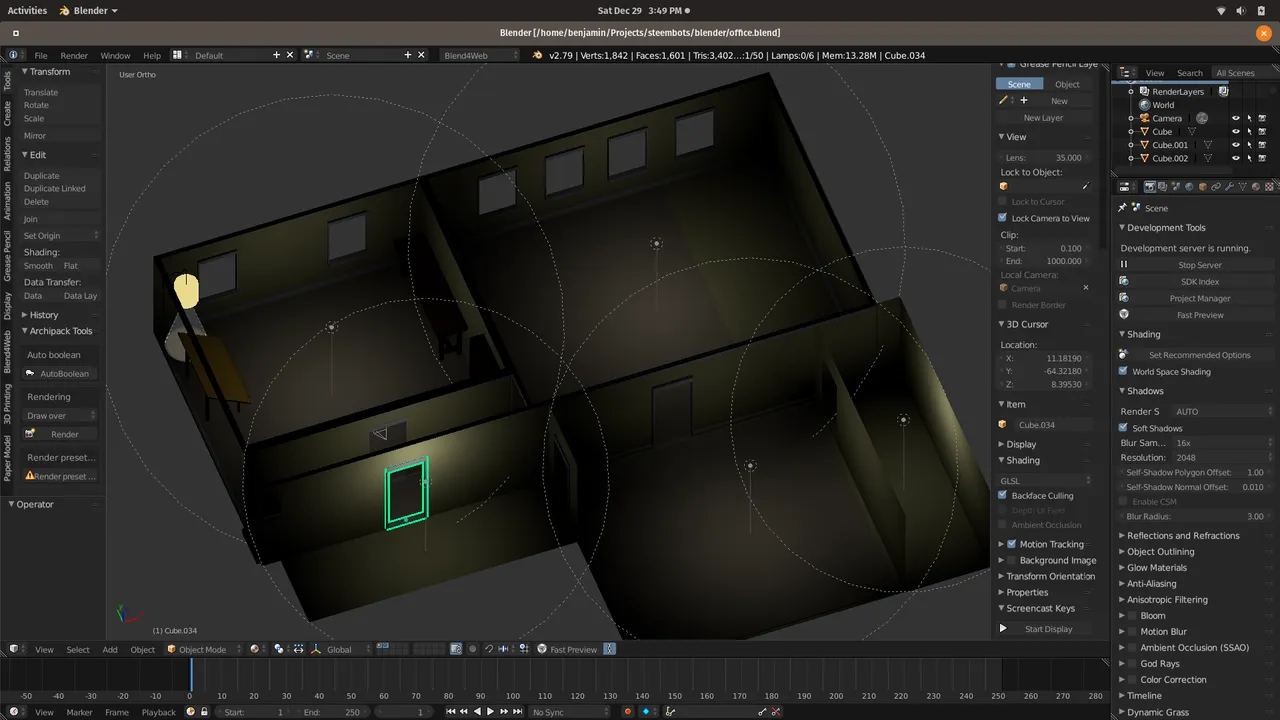This screenshot has height=720, width=1280.
Task: Click the timeline End frame field
Action: coord(333,712)
